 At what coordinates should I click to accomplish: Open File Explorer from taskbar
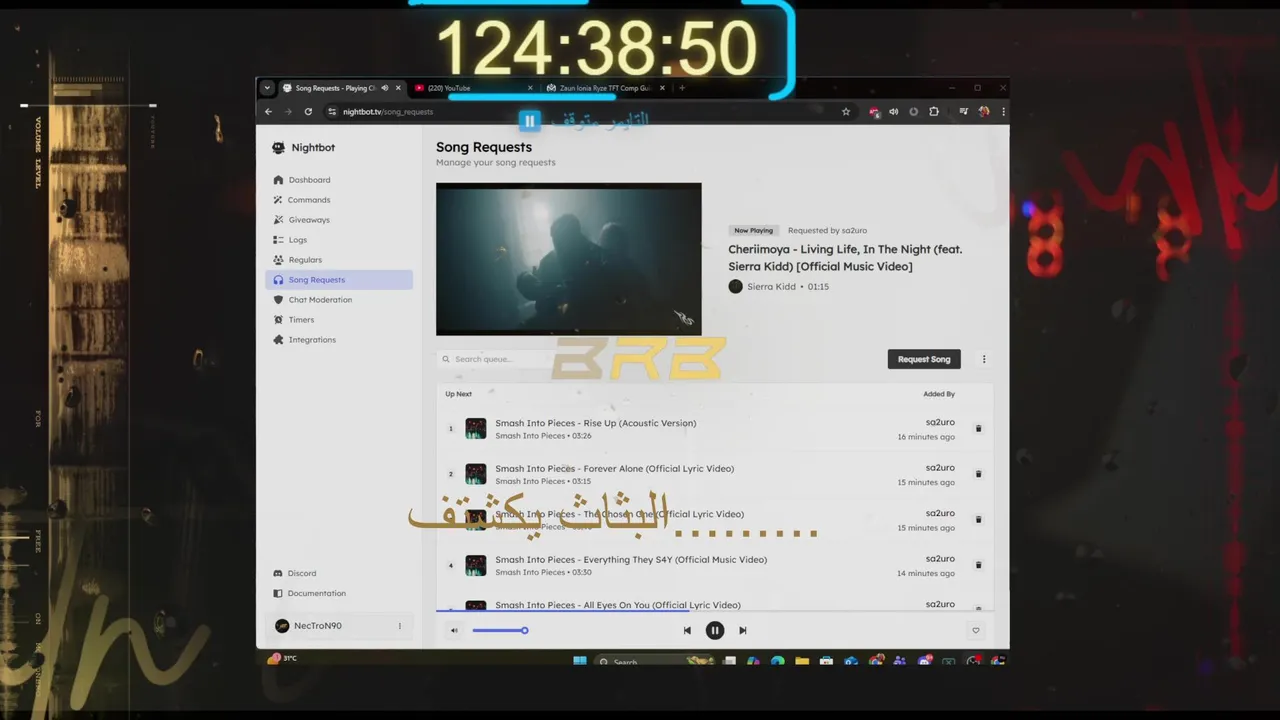coord(802,661)
